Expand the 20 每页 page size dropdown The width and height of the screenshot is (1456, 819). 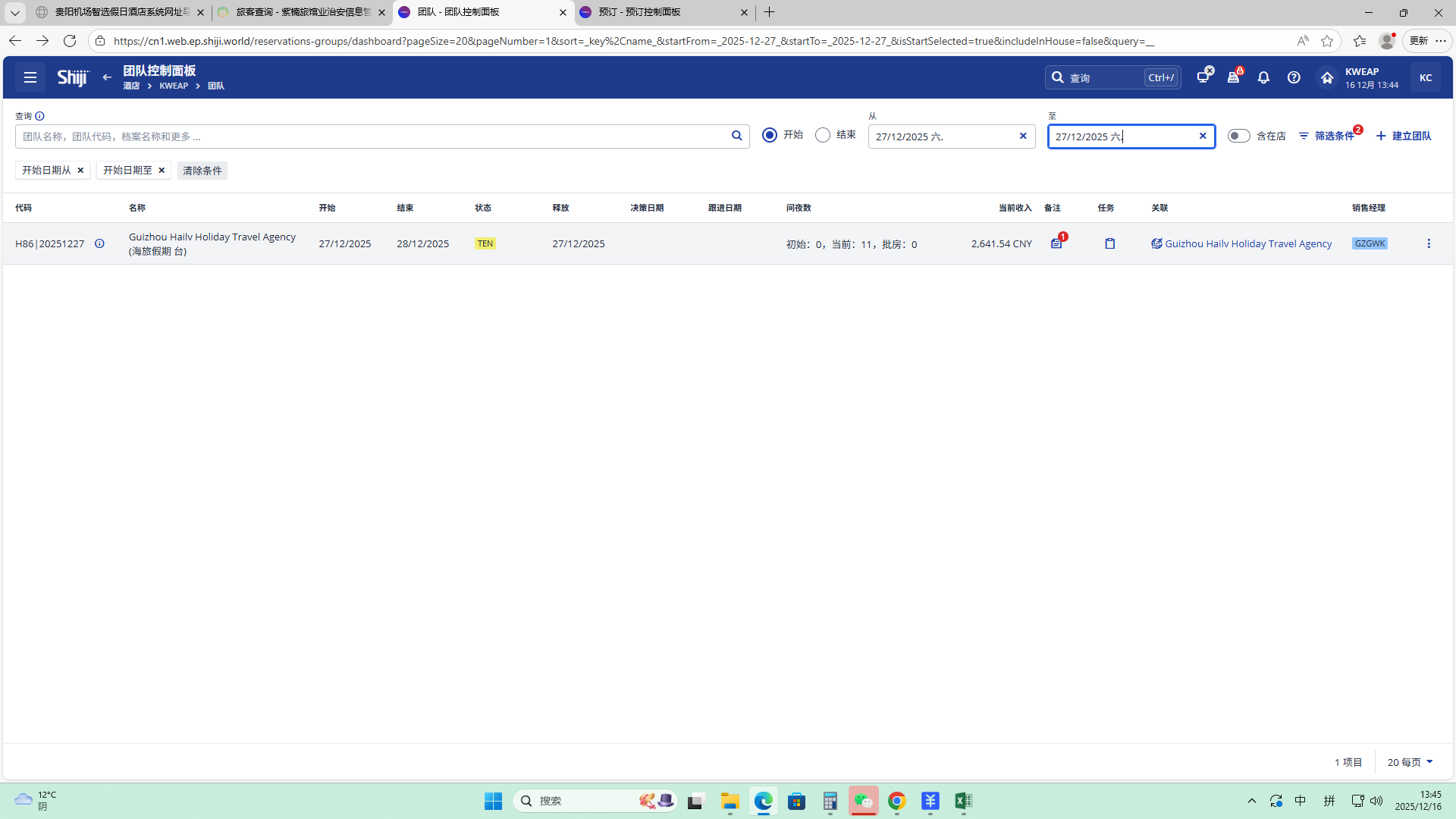1410,762
